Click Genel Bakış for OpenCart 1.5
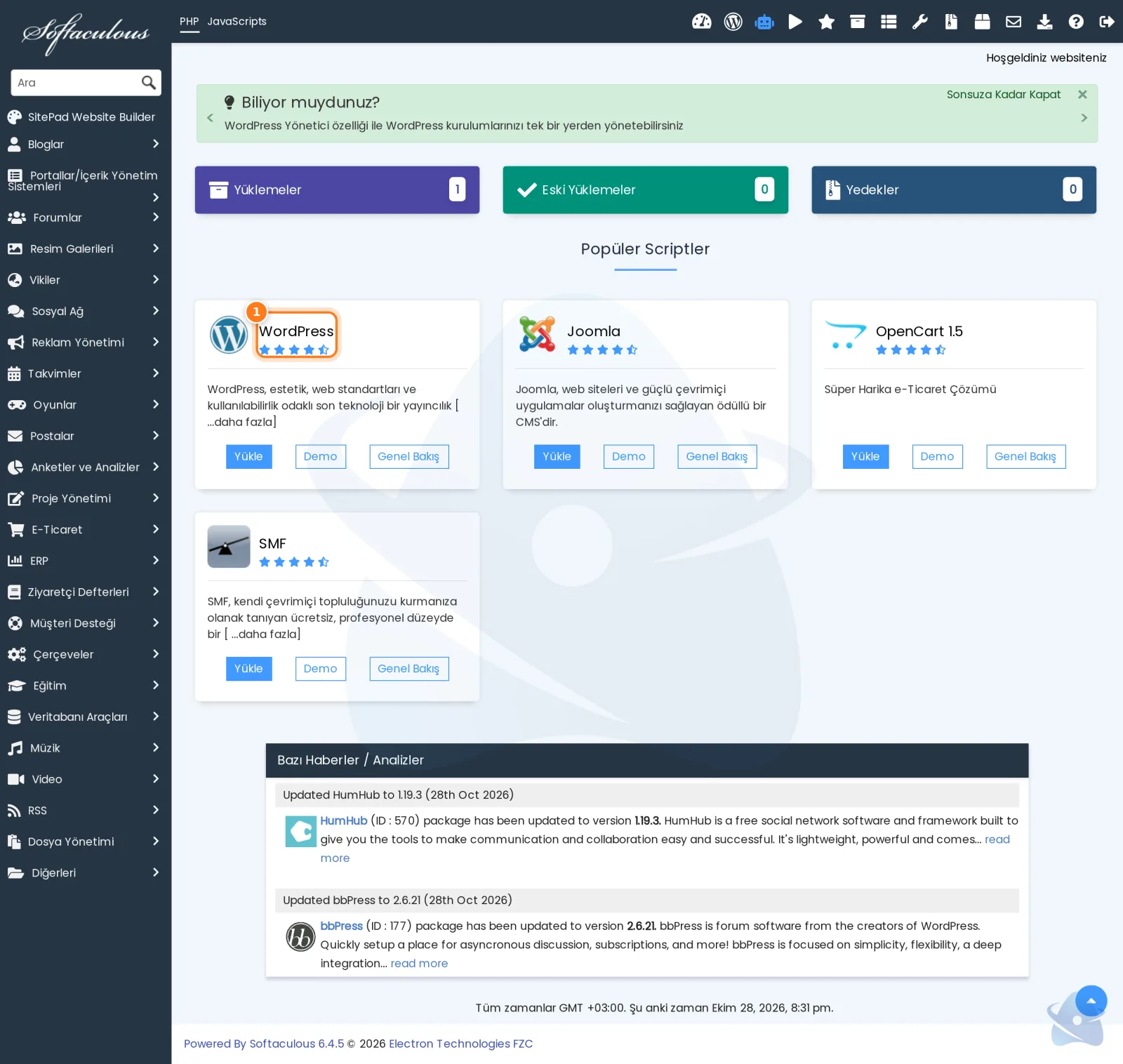The image size is (1123, 1064). click(x=1025, y=457)
